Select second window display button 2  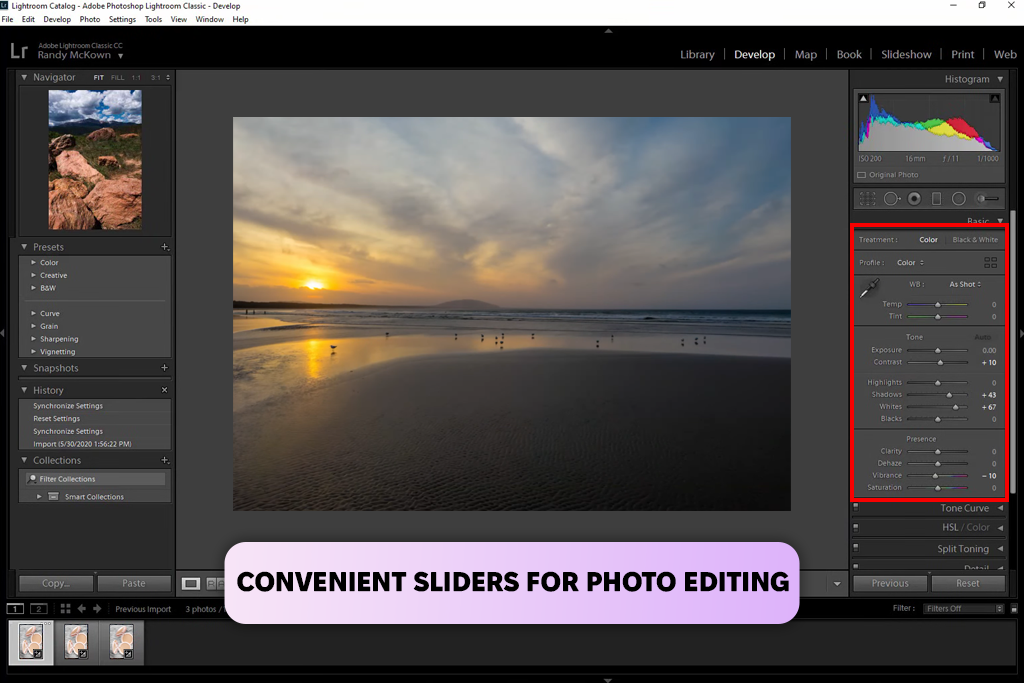click(39, 609)
